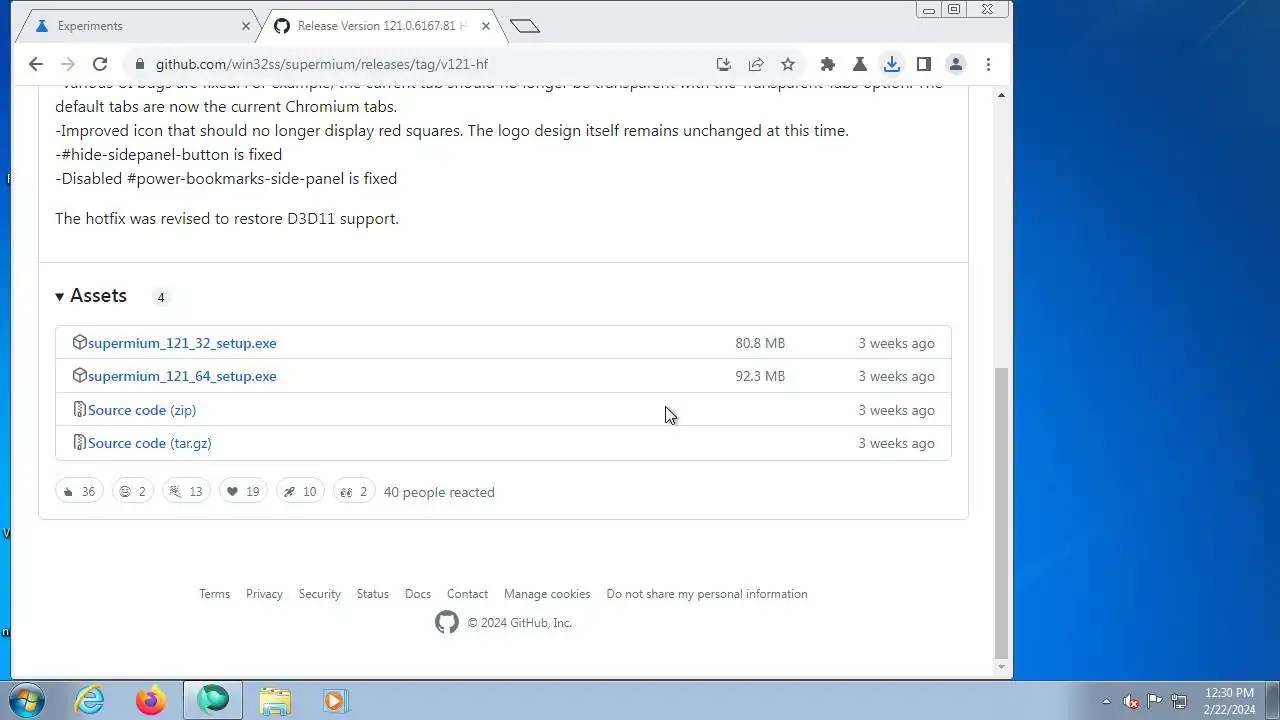Click the scrollbar down arrow

[1001, 667]
